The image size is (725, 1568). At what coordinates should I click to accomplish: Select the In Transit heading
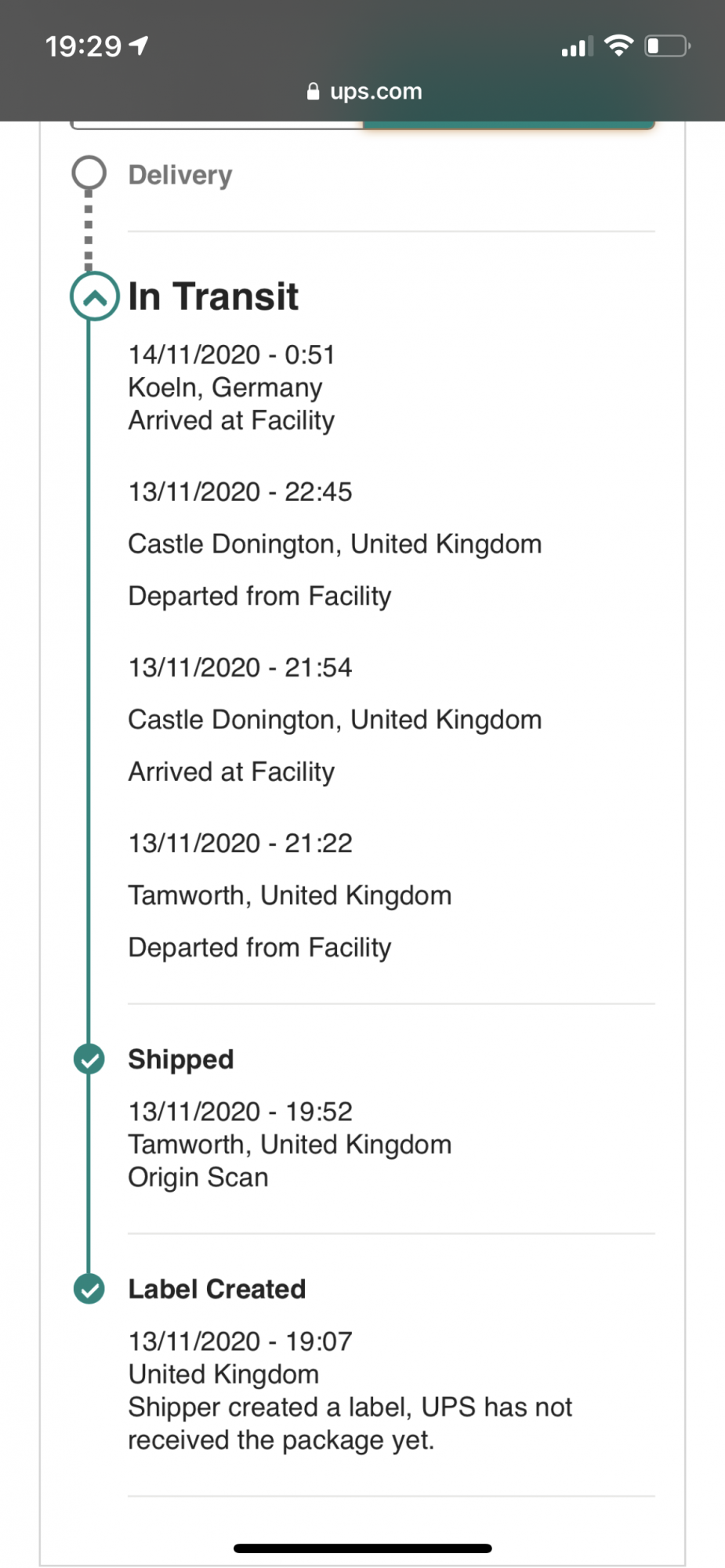click(x=213, y=297)
